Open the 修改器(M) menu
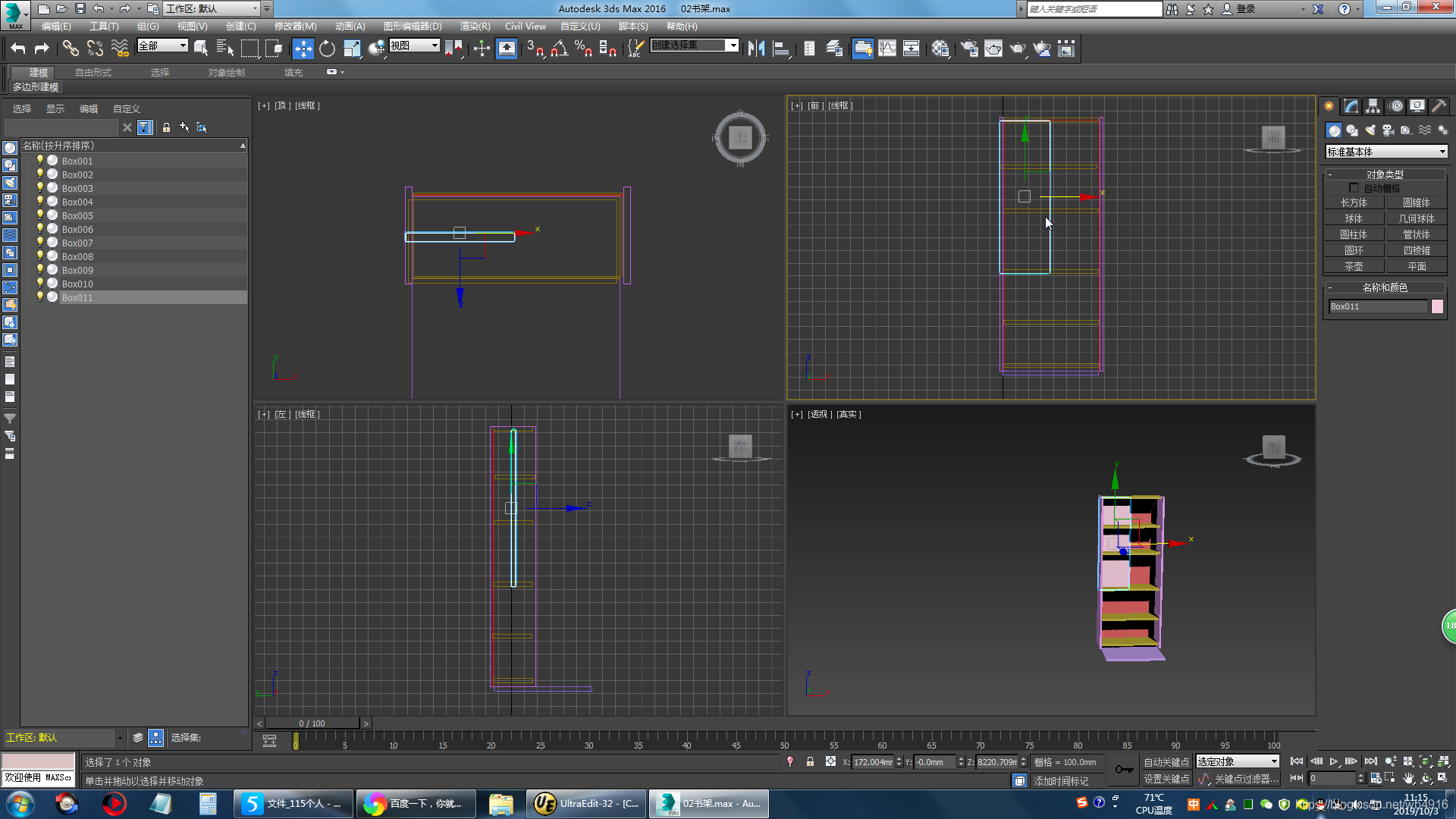The height and width of the screenshot is (819, 1456). (x=295, y=27)
